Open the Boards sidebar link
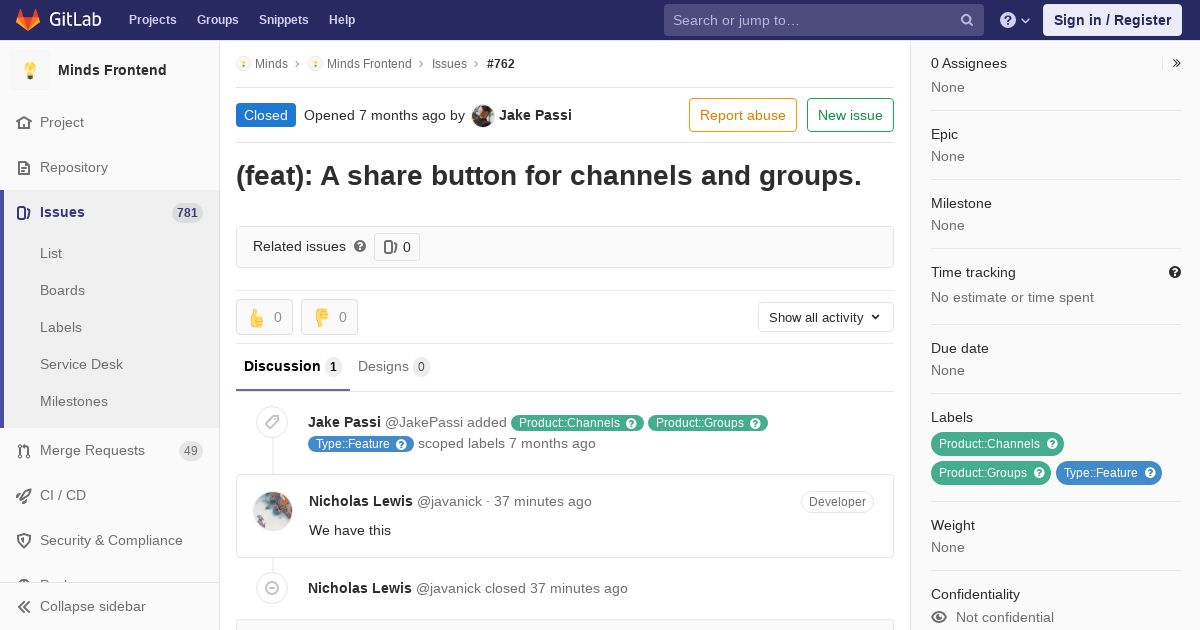The width and height of the screenshot is (1200, 630). [x=62, y=291]
